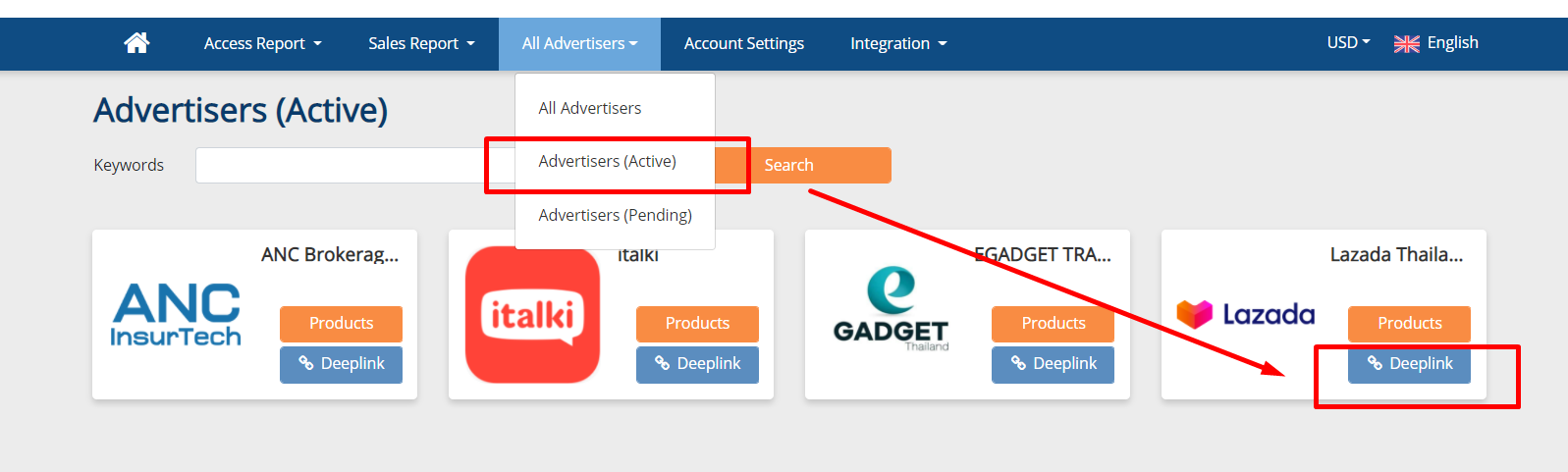The image size is (1568, 472).
Task: Click Deeplink button for Lazada Thailand
Action: 1409,364
